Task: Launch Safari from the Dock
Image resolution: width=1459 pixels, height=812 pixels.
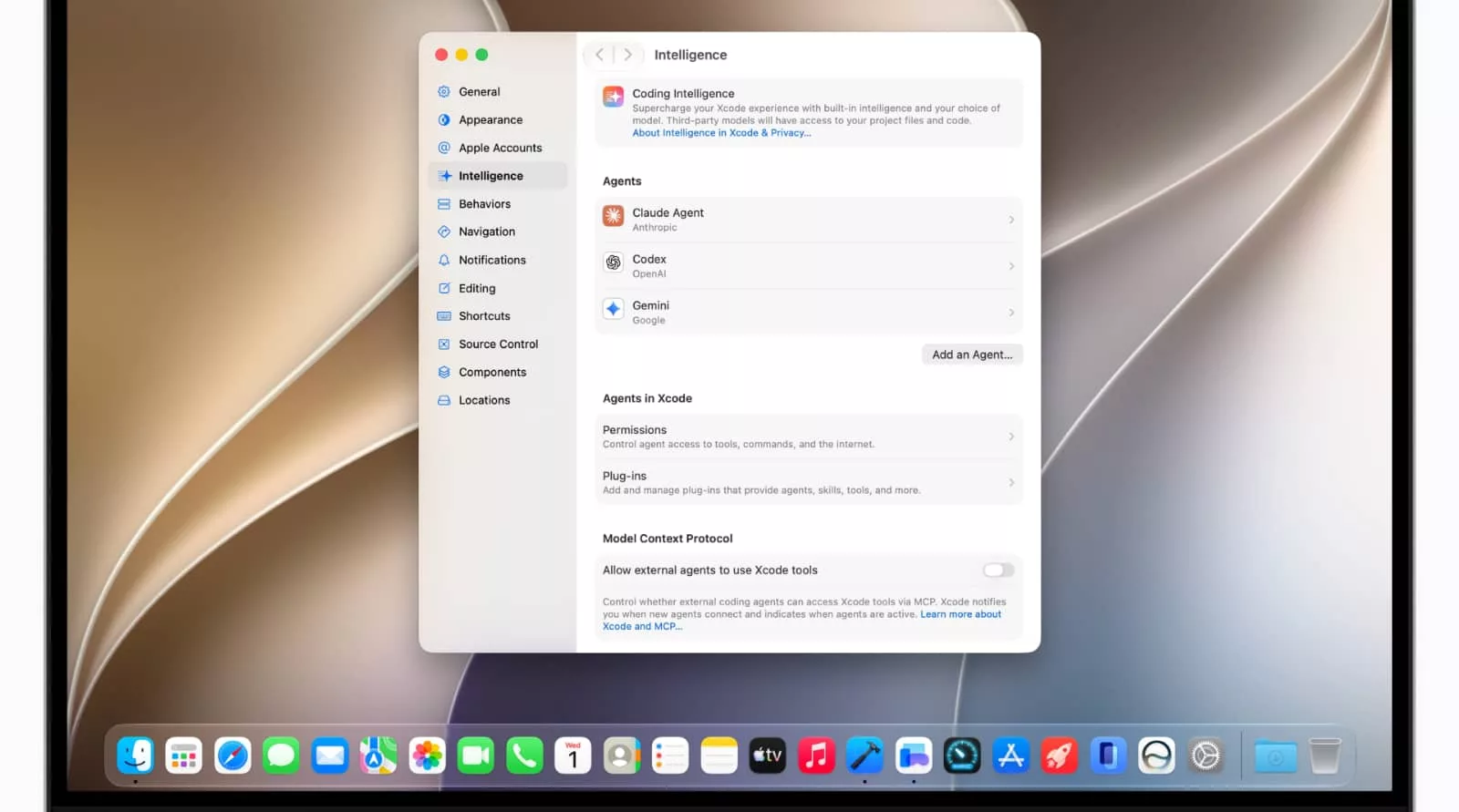Action: (233, 755)
